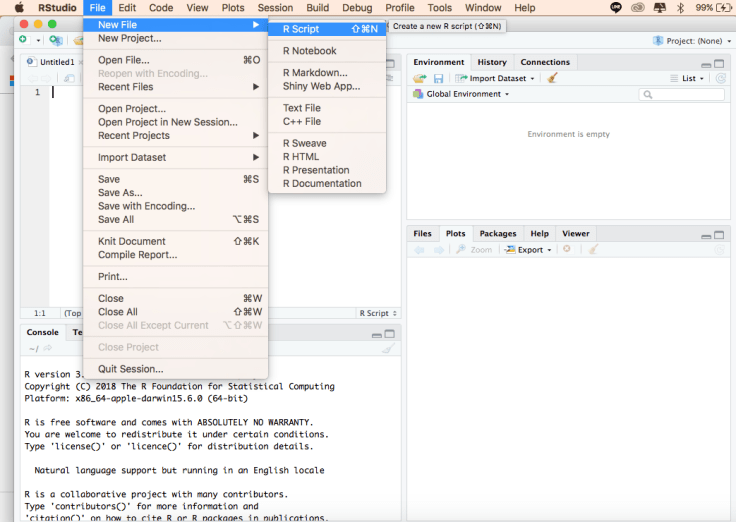736x522 pixels.
Task: Open the Apple menu
Action: click(x=19, y=8)
